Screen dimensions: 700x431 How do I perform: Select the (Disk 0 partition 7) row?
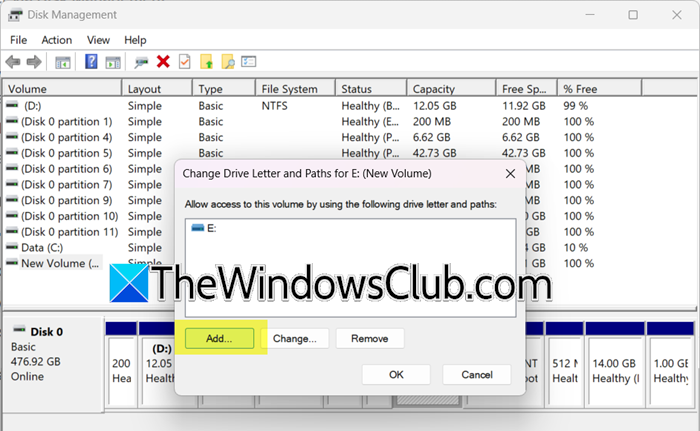tap(89, 184)
